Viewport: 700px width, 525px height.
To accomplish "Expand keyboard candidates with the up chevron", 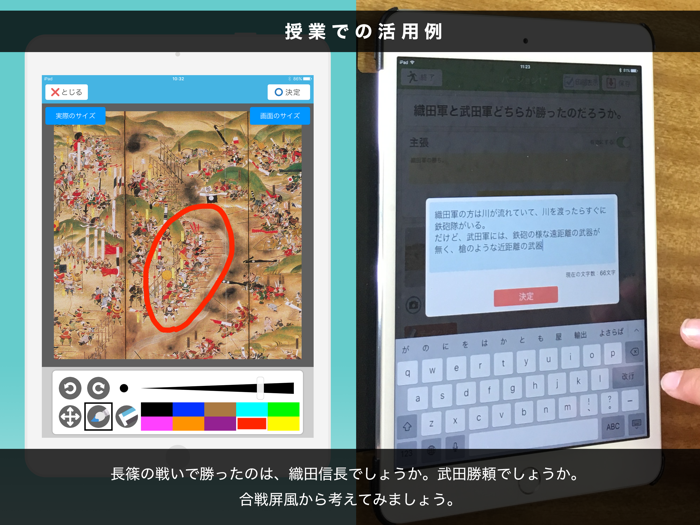I will click(x=636, y=331).
